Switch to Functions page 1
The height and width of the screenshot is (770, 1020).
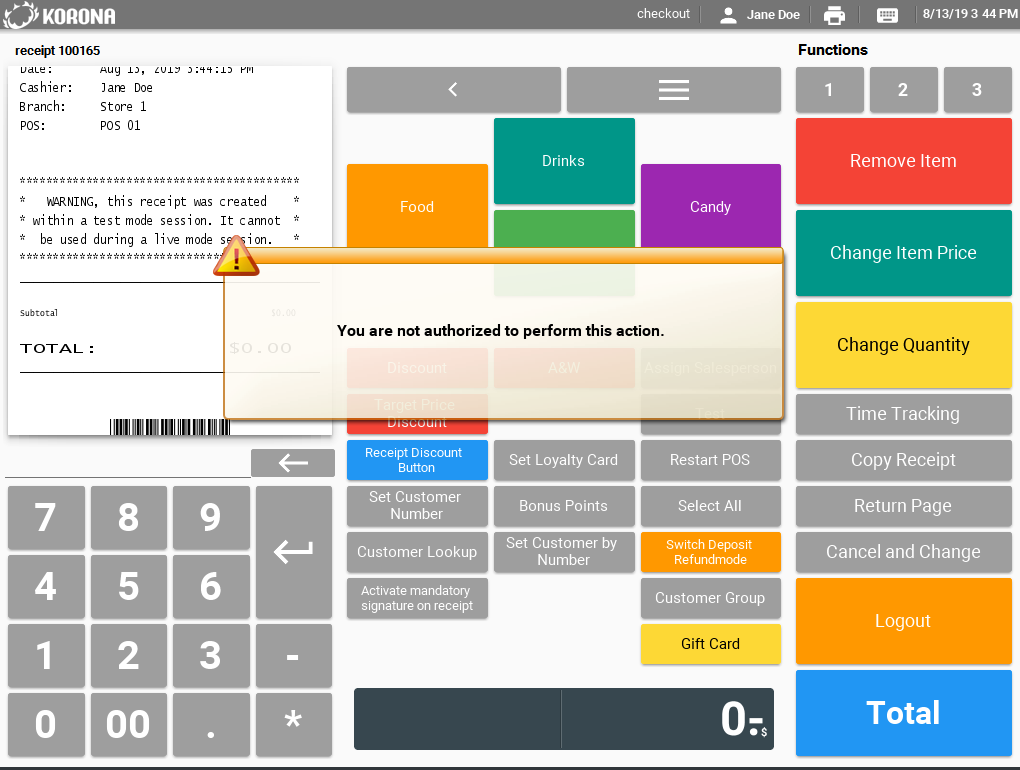[x=829, y=90]
